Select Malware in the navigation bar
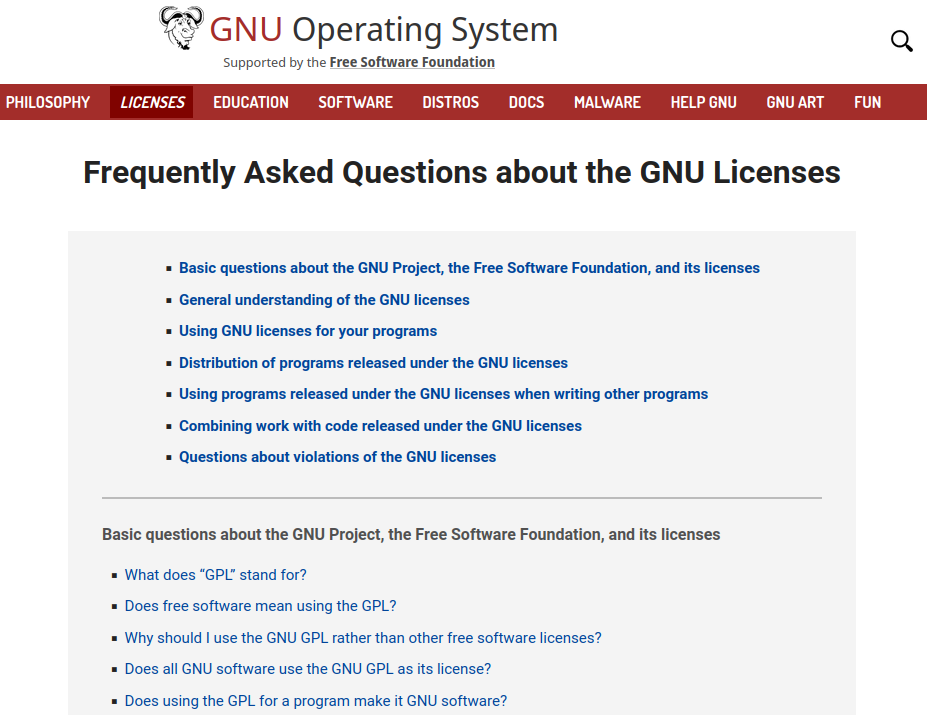The height and width of the screenshot is (715, 927). coord(607,102)
